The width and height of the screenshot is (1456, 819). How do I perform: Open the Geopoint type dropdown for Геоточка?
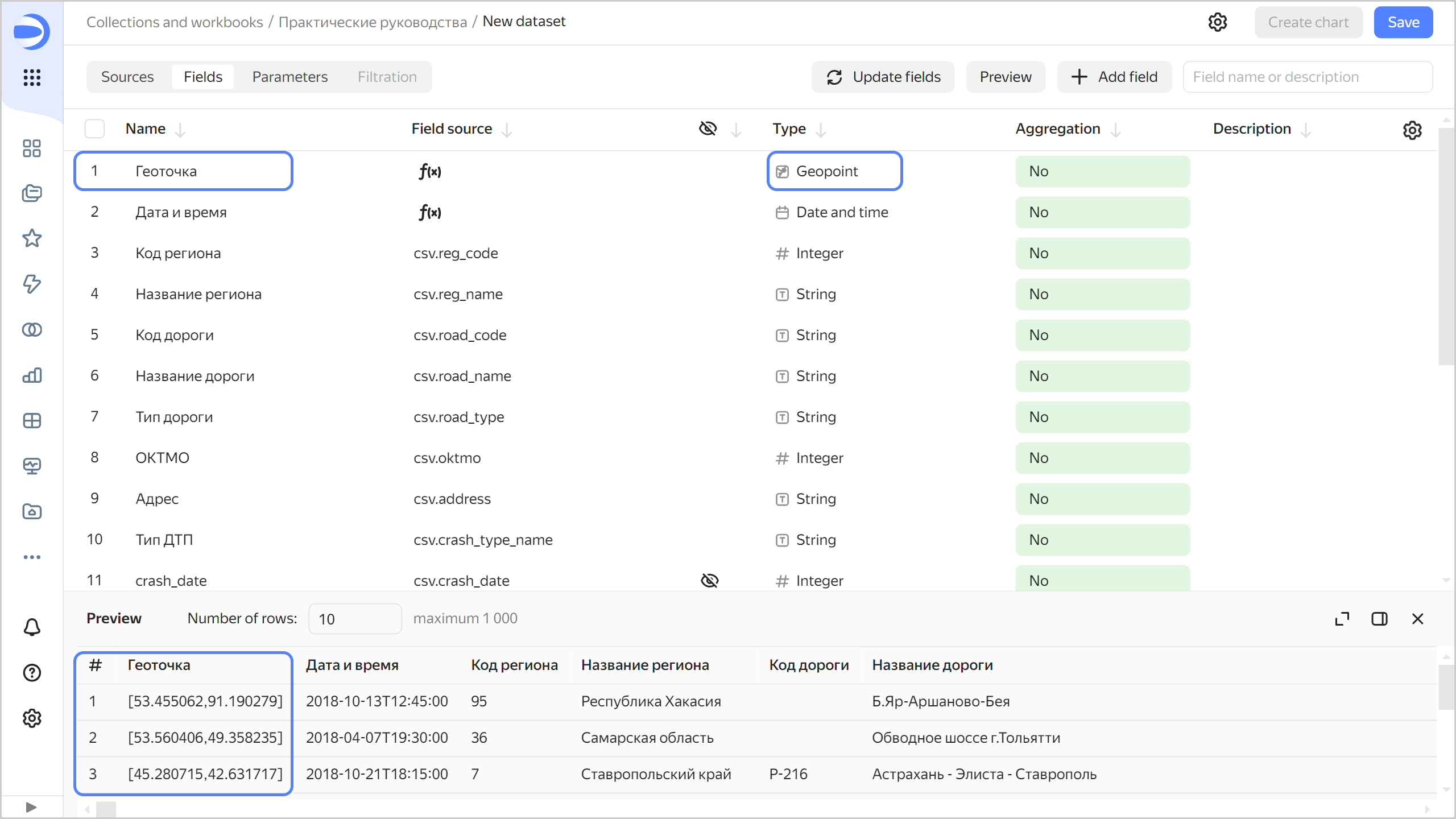pyautogui.click(x=834, y=171)
